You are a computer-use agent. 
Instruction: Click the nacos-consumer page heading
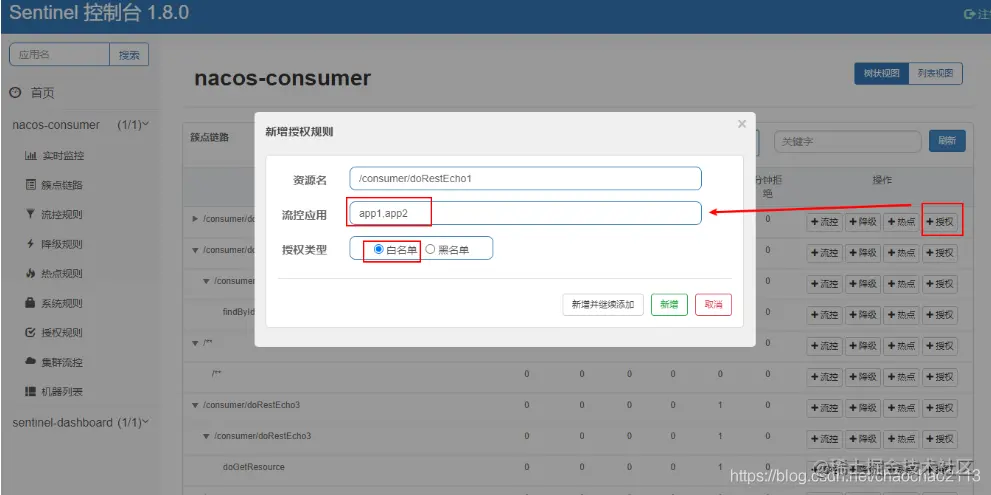[x=283, y=78]
